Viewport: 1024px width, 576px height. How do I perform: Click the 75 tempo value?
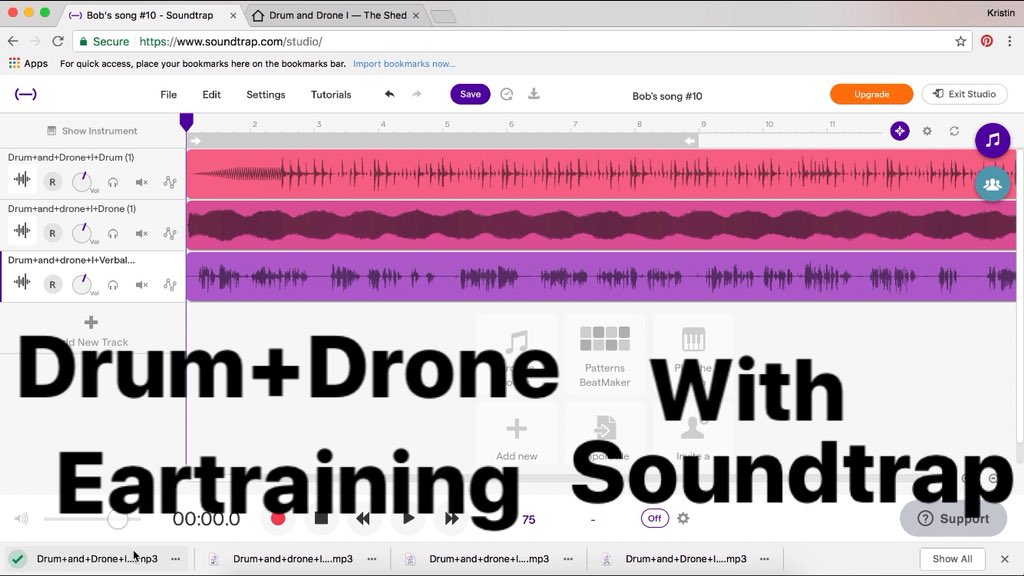point(528,519)
